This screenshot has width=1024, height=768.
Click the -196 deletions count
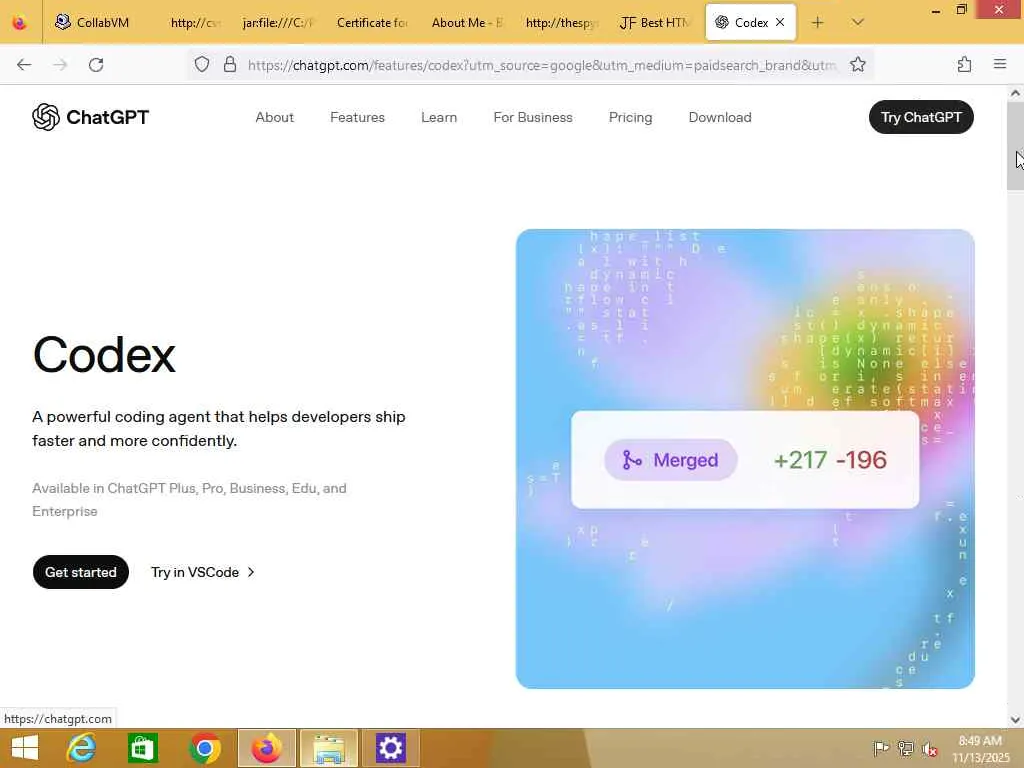point(861,460)
